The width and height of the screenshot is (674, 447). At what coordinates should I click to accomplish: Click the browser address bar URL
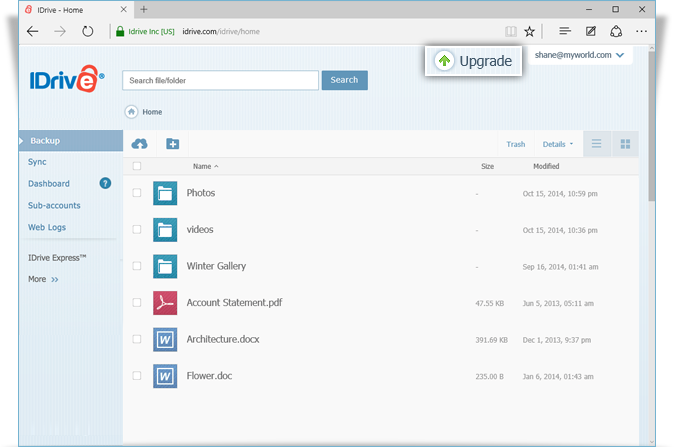(221, 31)
